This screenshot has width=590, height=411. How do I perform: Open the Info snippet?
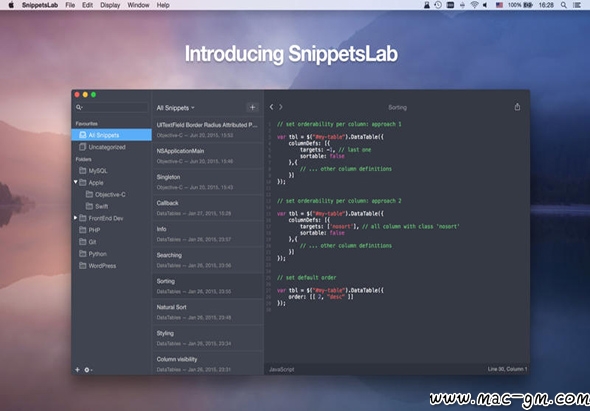click(208, 234)
